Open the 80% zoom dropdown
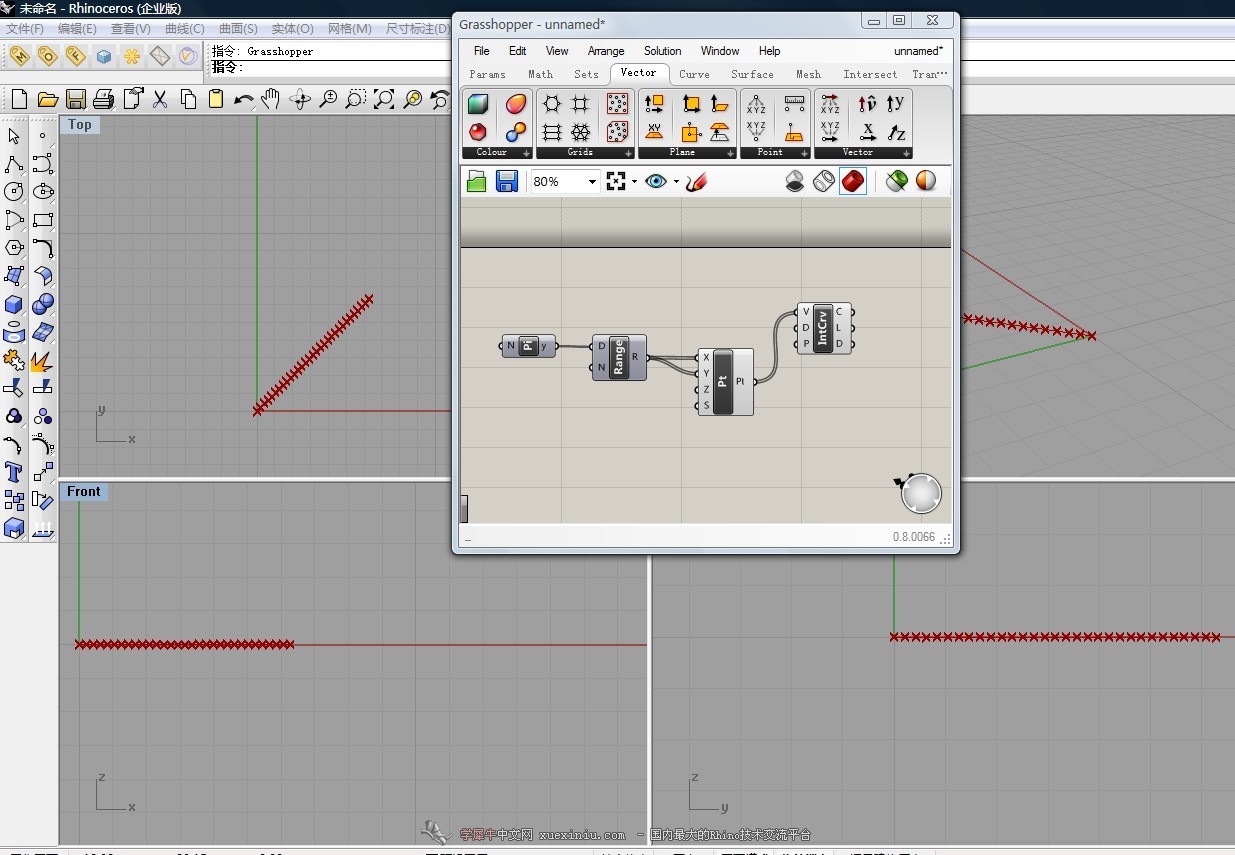Screen dimensions: 1235x855 [x=592, y=182]
